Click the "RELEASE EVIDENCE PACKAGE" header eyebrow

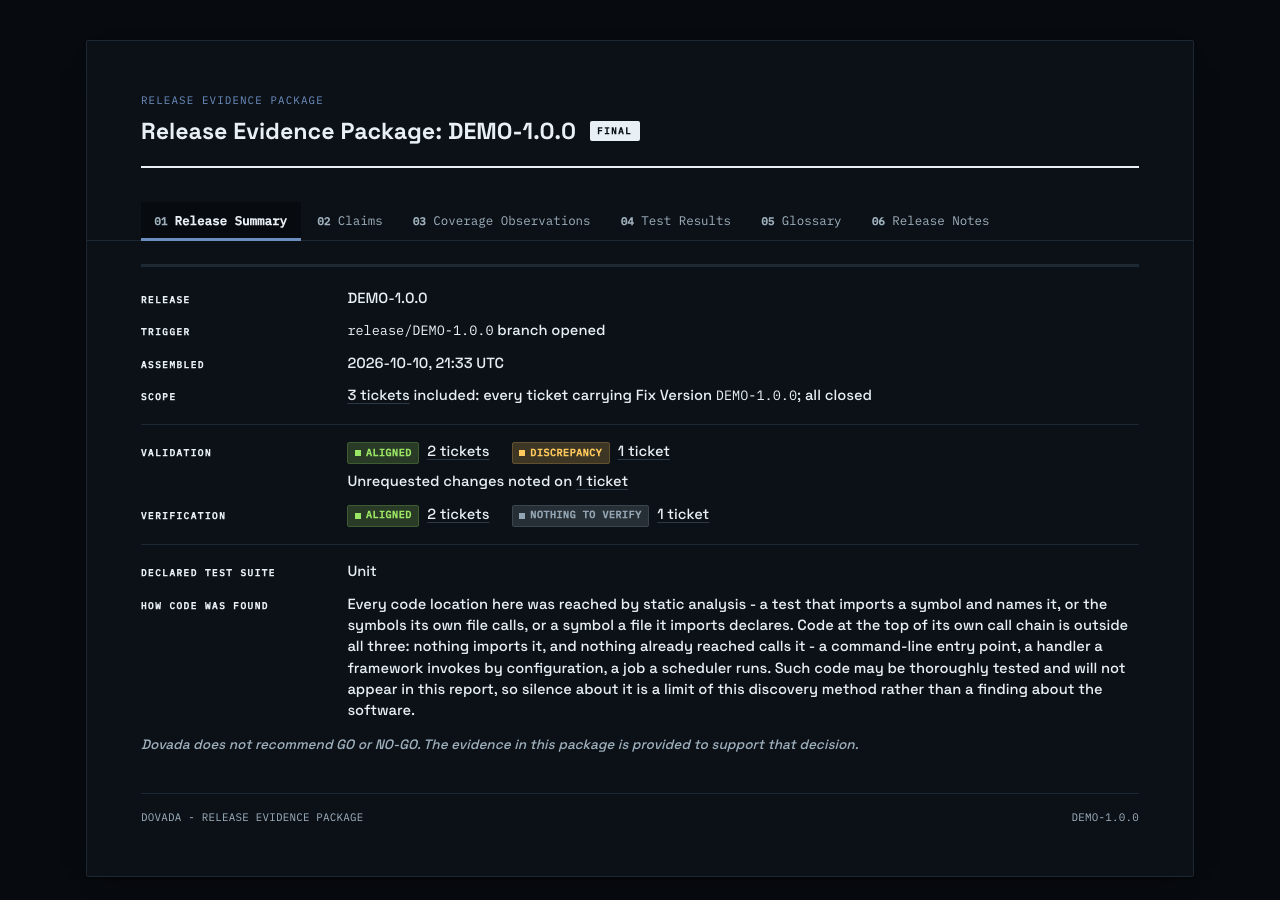pos(232,100)
